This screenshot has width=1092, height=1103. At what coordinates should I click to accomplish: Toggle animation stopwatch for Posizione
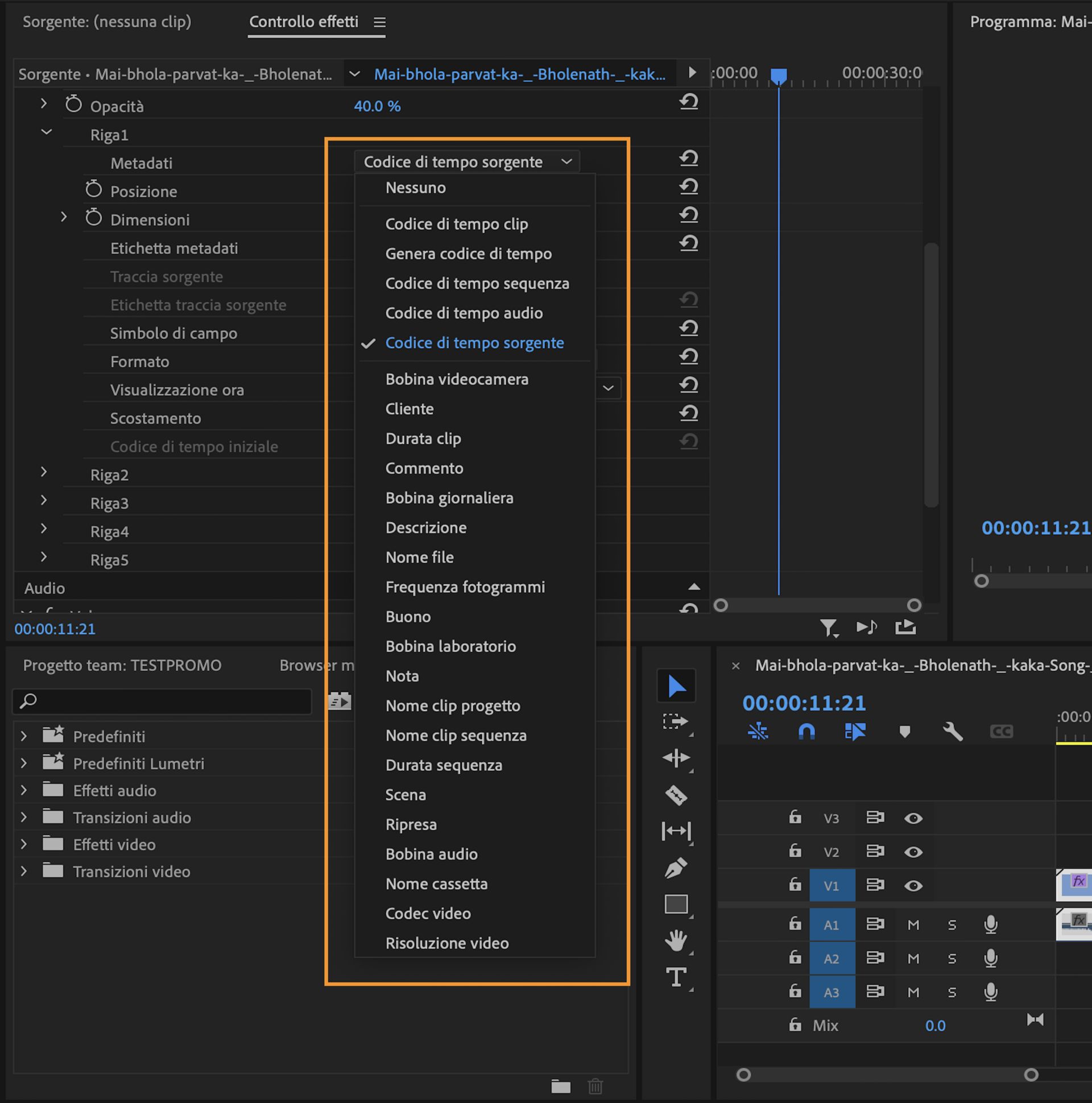coord(94,189)
